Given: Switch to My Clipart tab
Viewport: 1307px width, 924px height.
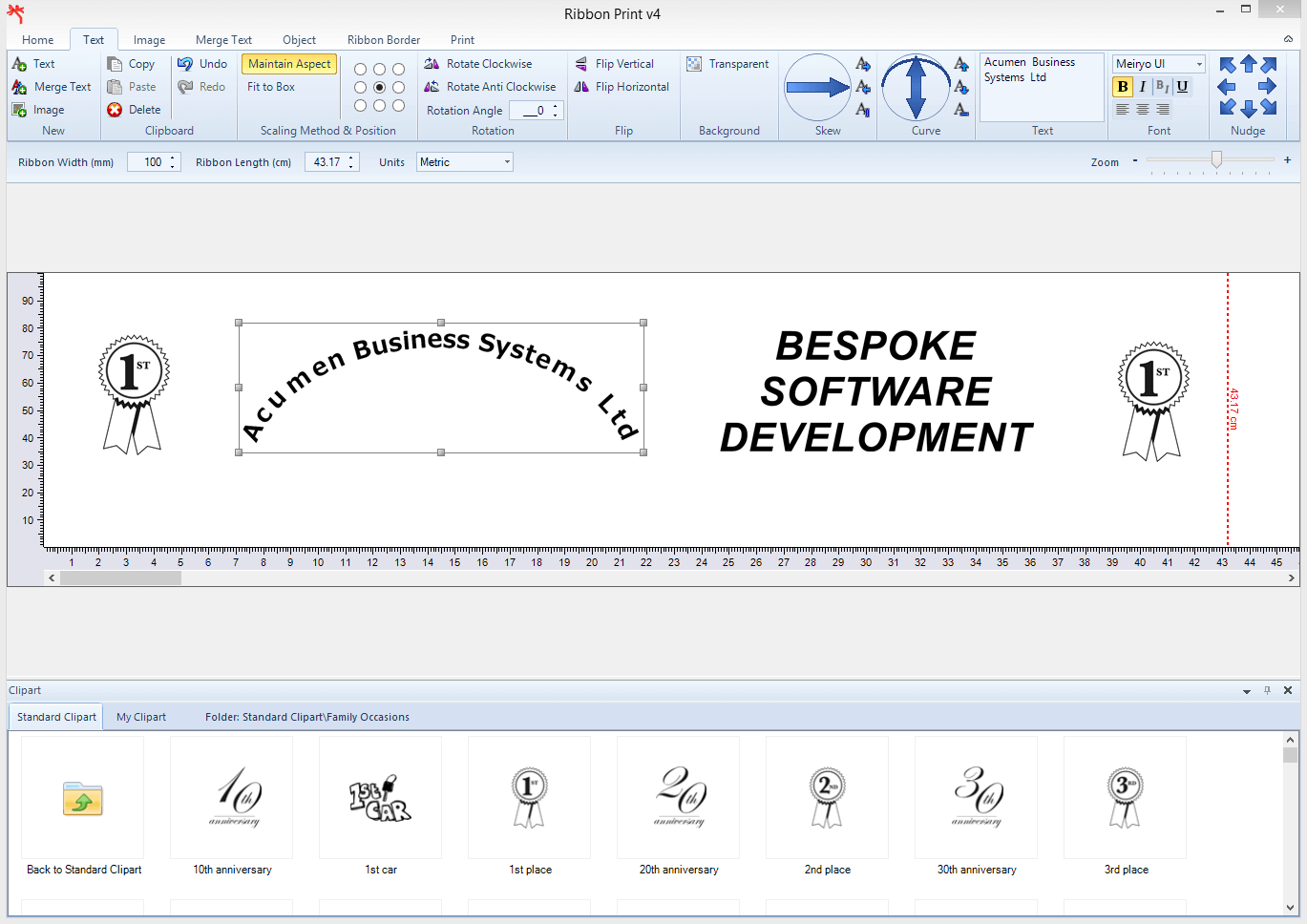Looking at the screenshot, I should point(141,717).
